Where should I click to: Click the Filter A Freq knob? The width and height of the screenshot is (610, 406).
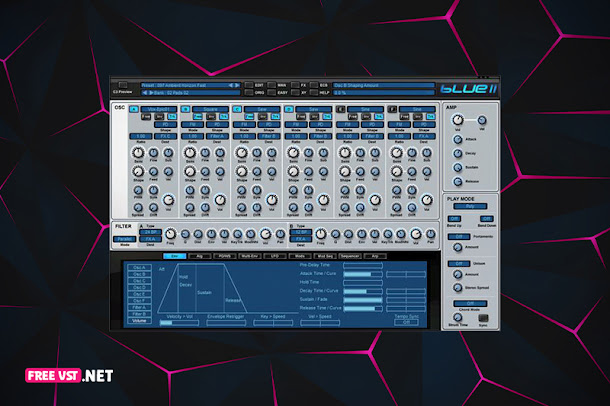(170, 234)
